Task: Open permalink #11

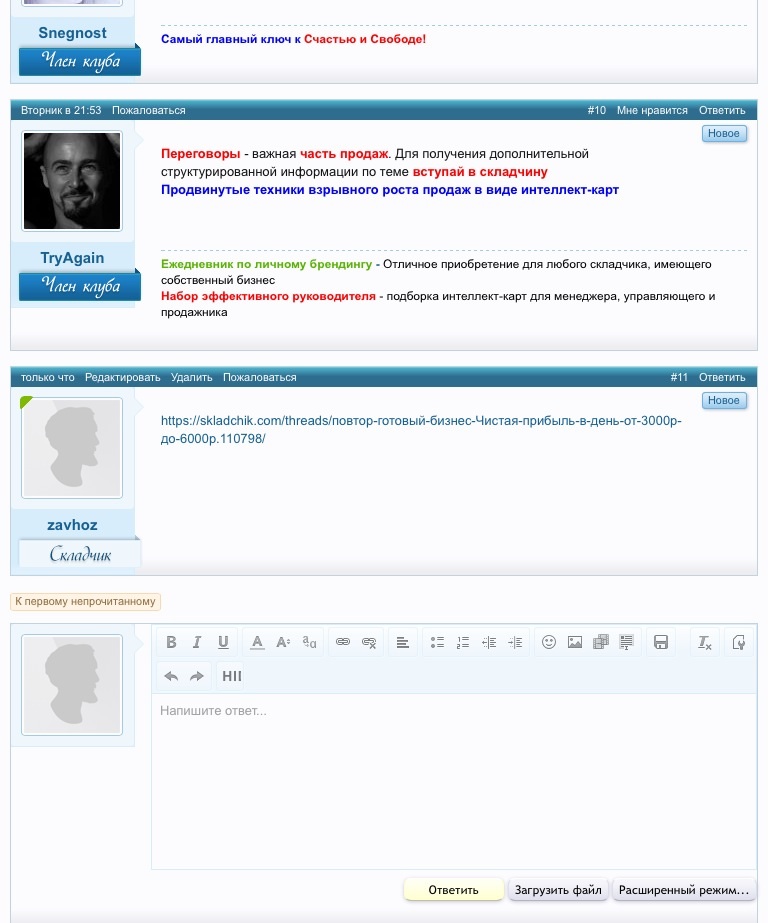Action: pyautogui.click(x=679, y=377)
